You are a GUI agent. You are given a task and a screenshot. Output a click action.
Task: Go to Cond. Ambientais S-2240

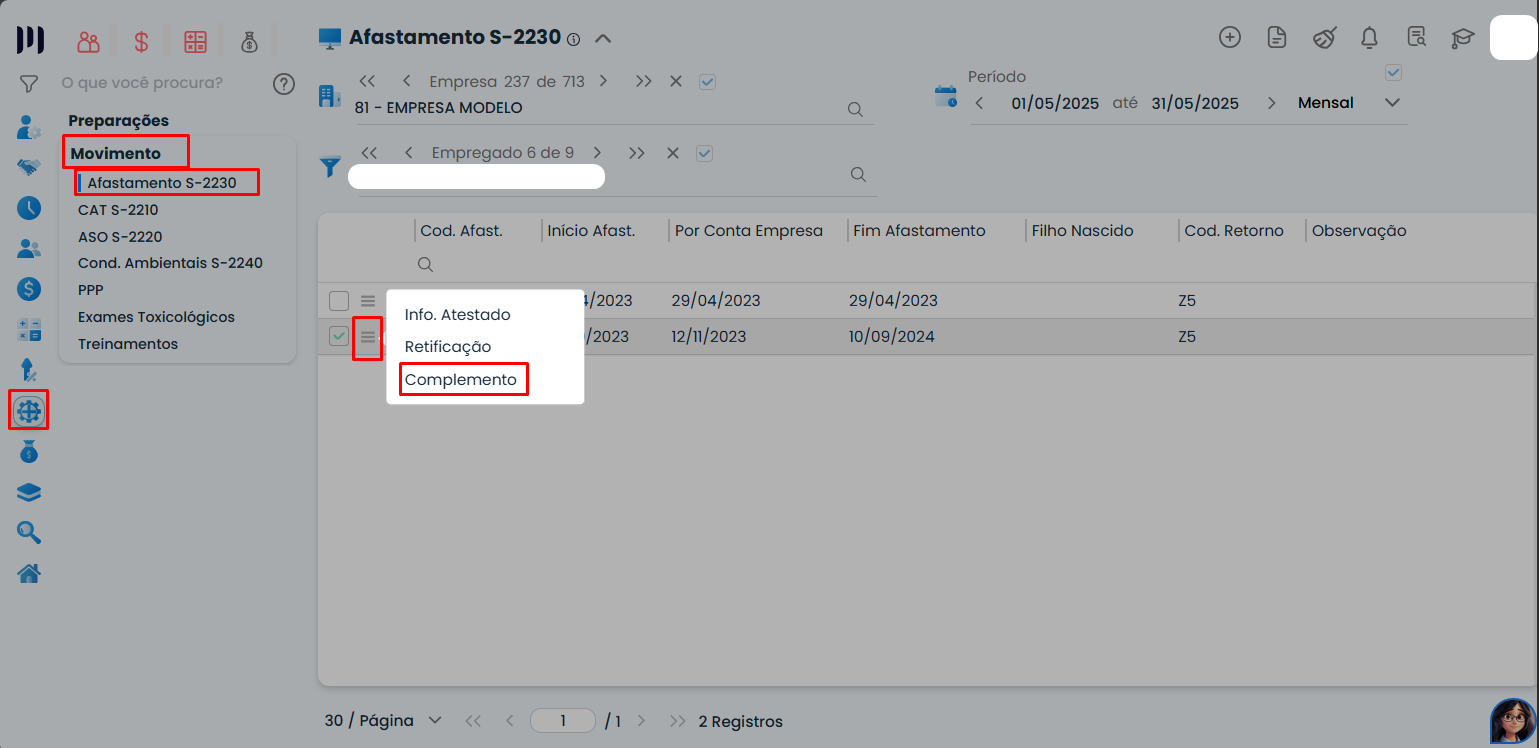(170, 263)
